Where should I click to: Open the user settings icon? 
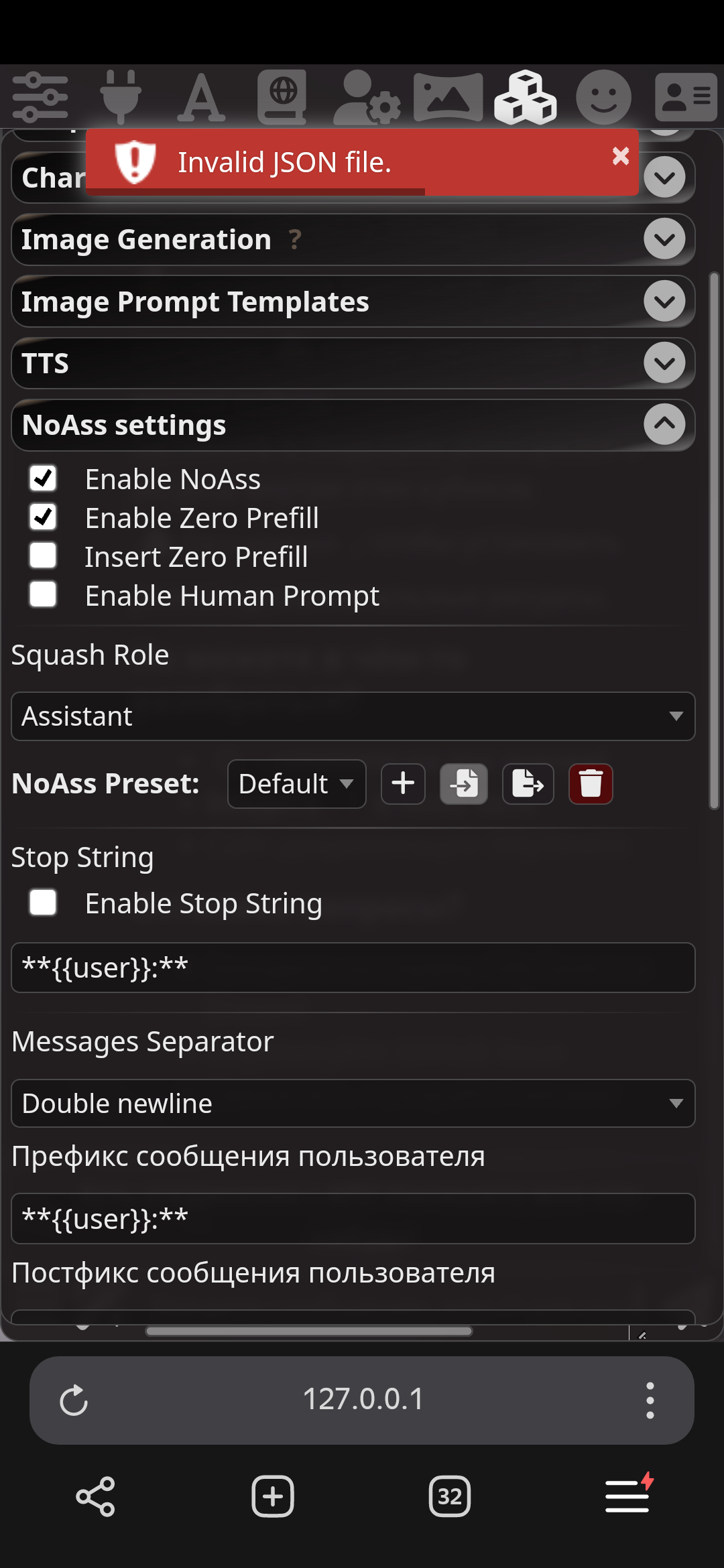pos(366,97)
